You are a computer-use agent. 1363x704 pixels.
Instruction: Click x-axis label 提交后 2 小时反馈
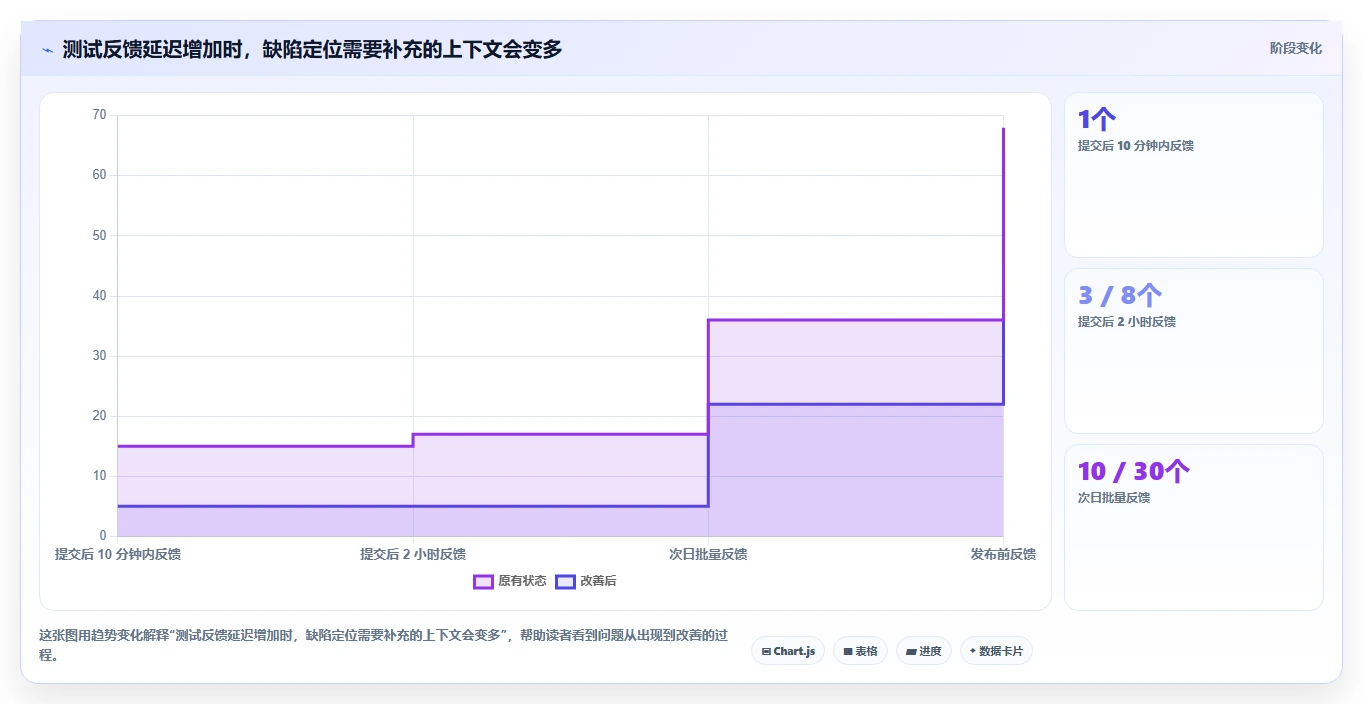click(x=413, y=554)
